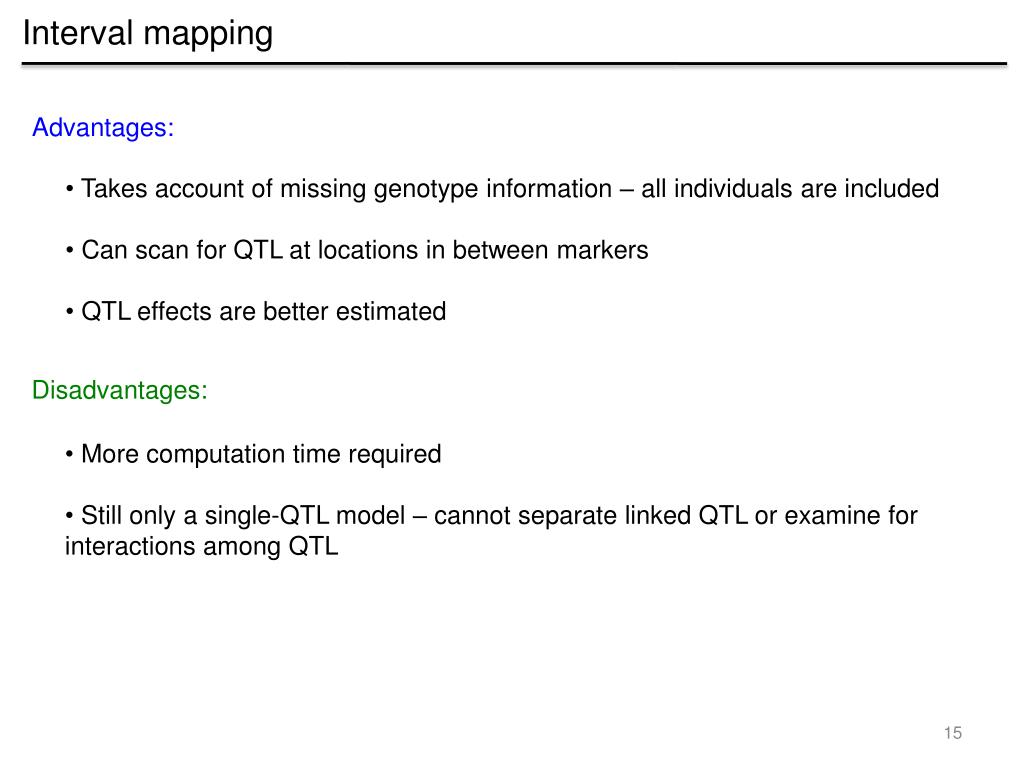Click the words 'all individuals are included'

(790, 189)
